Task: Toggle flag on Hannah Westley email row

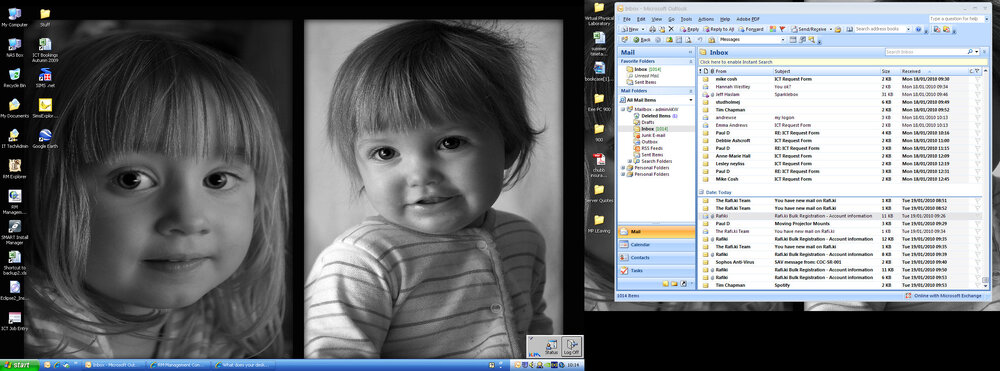Action: [x=978, y=87]
